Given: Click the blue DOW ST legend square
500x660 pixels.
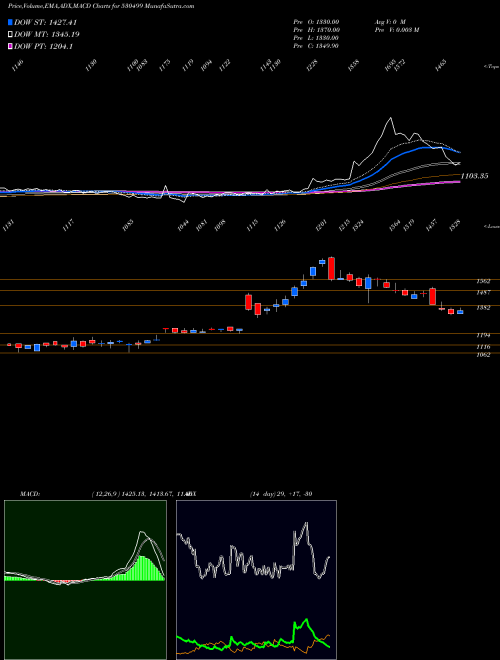Looking at the screenshot, I should [x=10, y=22].
